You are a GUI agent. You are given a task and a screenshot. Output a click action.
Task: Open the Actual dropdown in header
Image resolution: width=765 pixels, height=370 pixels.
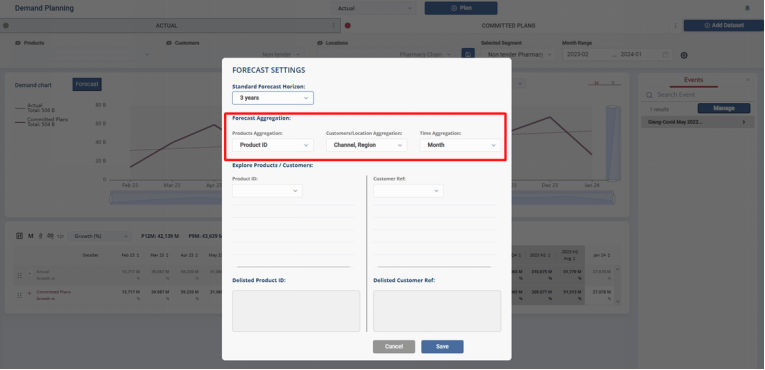[373, 8]
